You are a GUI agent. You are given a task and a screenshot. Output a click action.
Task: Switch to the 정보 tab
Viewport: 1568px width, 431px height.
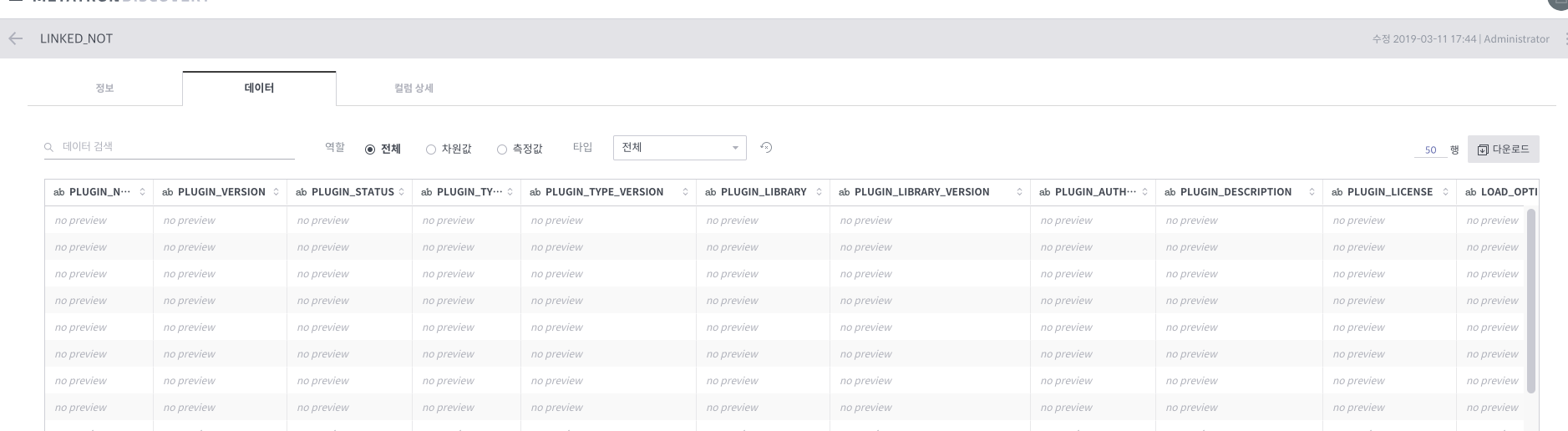104,89
